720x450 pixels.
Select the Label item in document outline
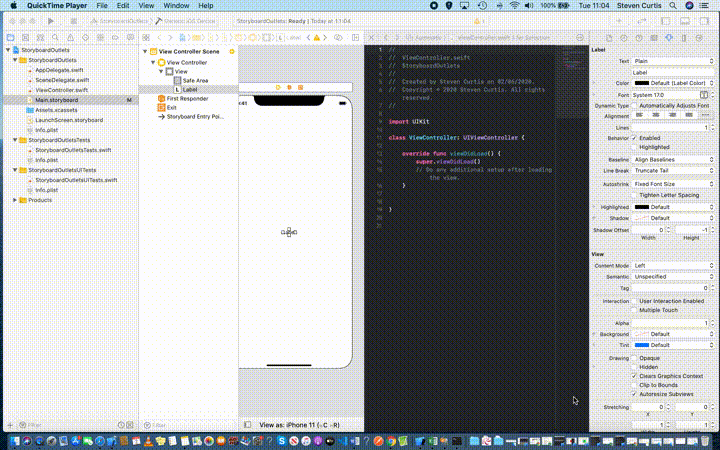tap(190, 90)
